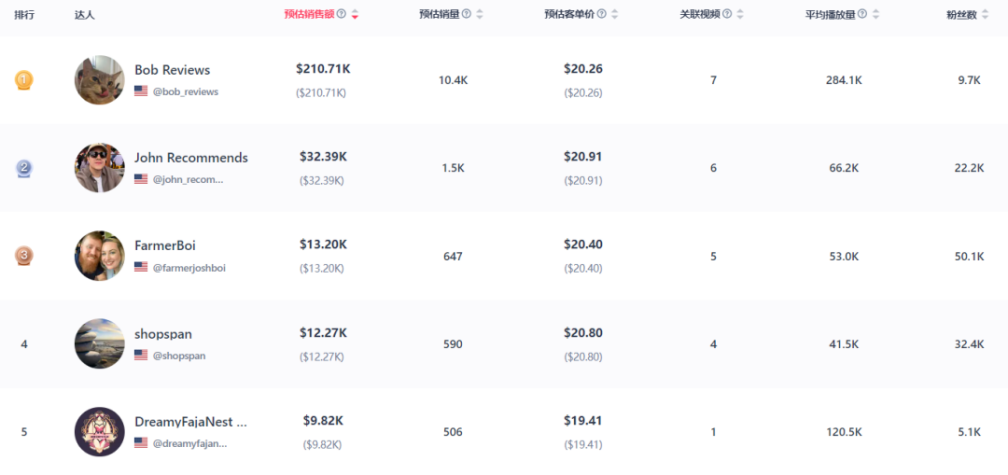The height and width of the screenshot is (475, 1008).
Task: Sort by 预估客单价 using its arrows
Action: point(615,14)
